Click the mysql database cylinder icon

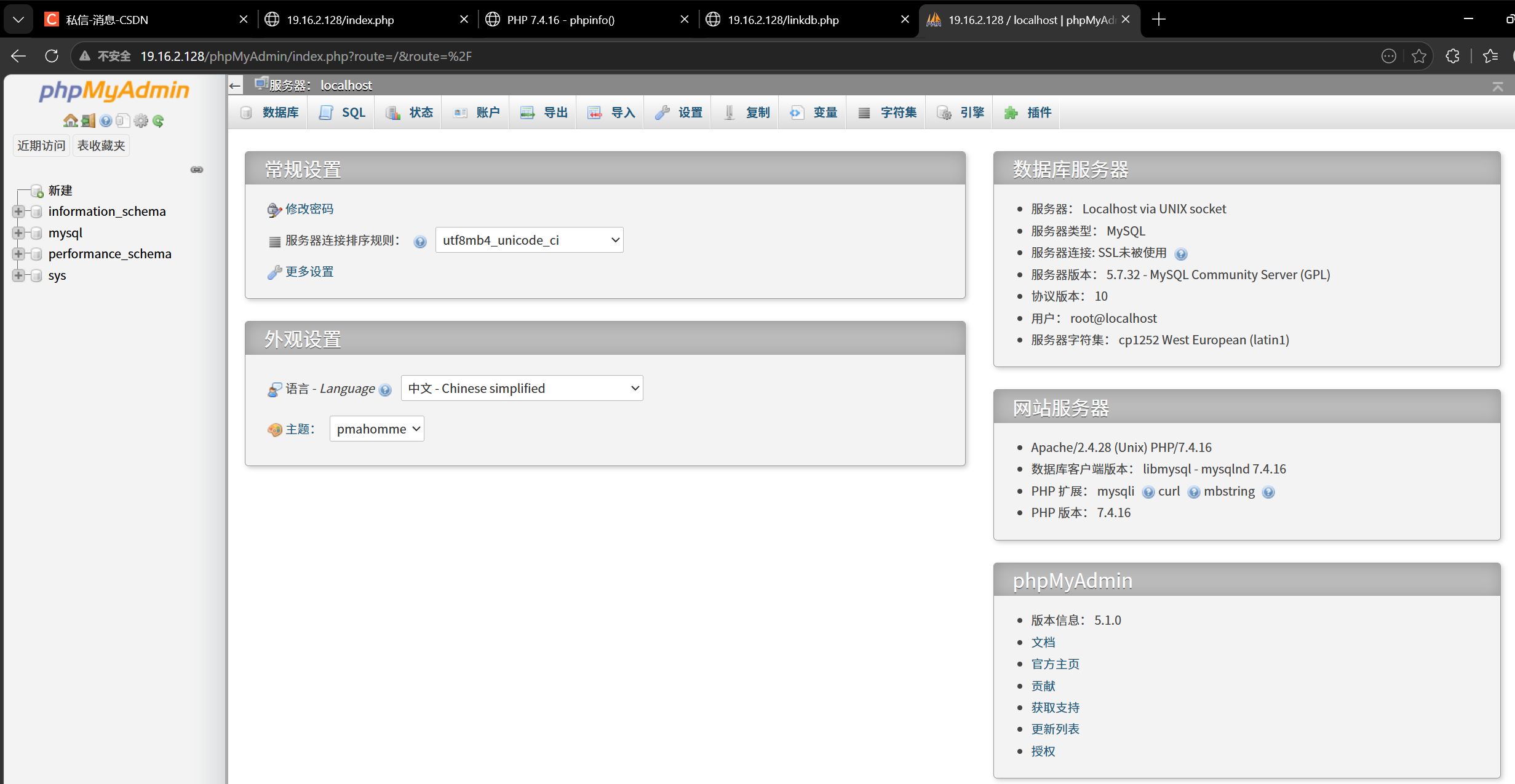(37, 233)
